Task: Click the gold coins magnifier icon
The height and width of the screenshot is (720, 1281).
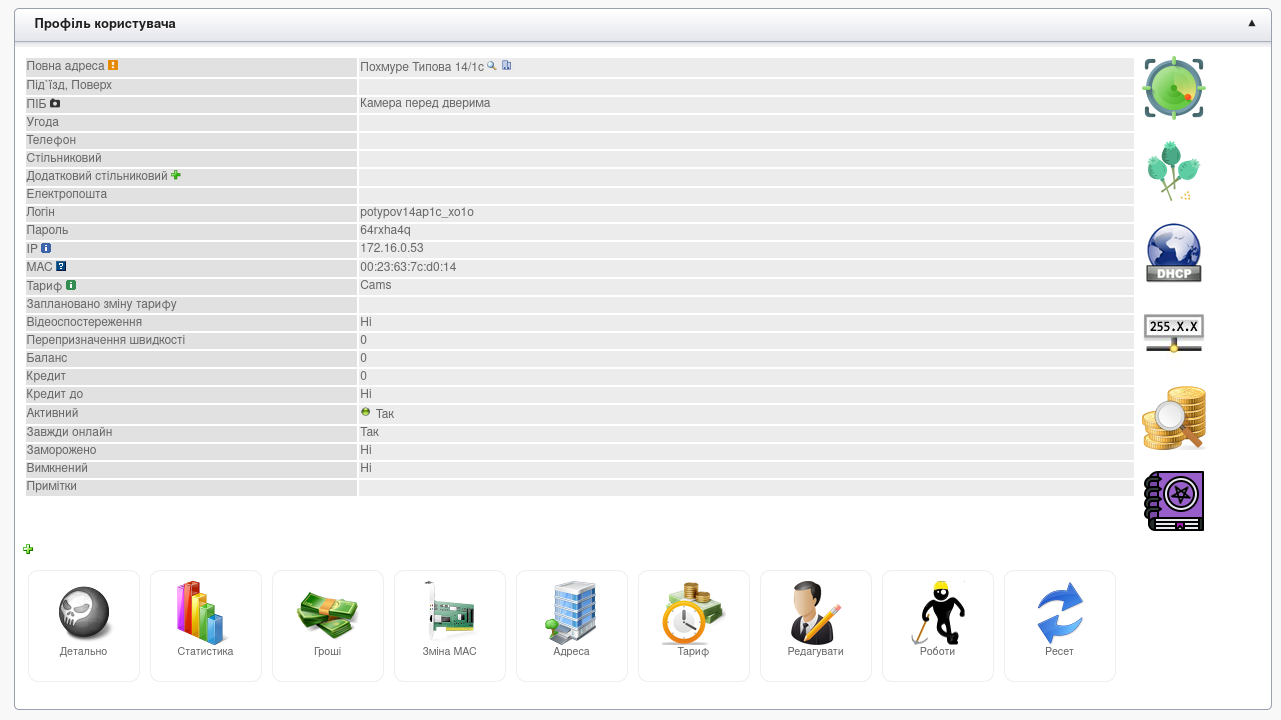Action: pyautogui.click(x=1174, y=418)
